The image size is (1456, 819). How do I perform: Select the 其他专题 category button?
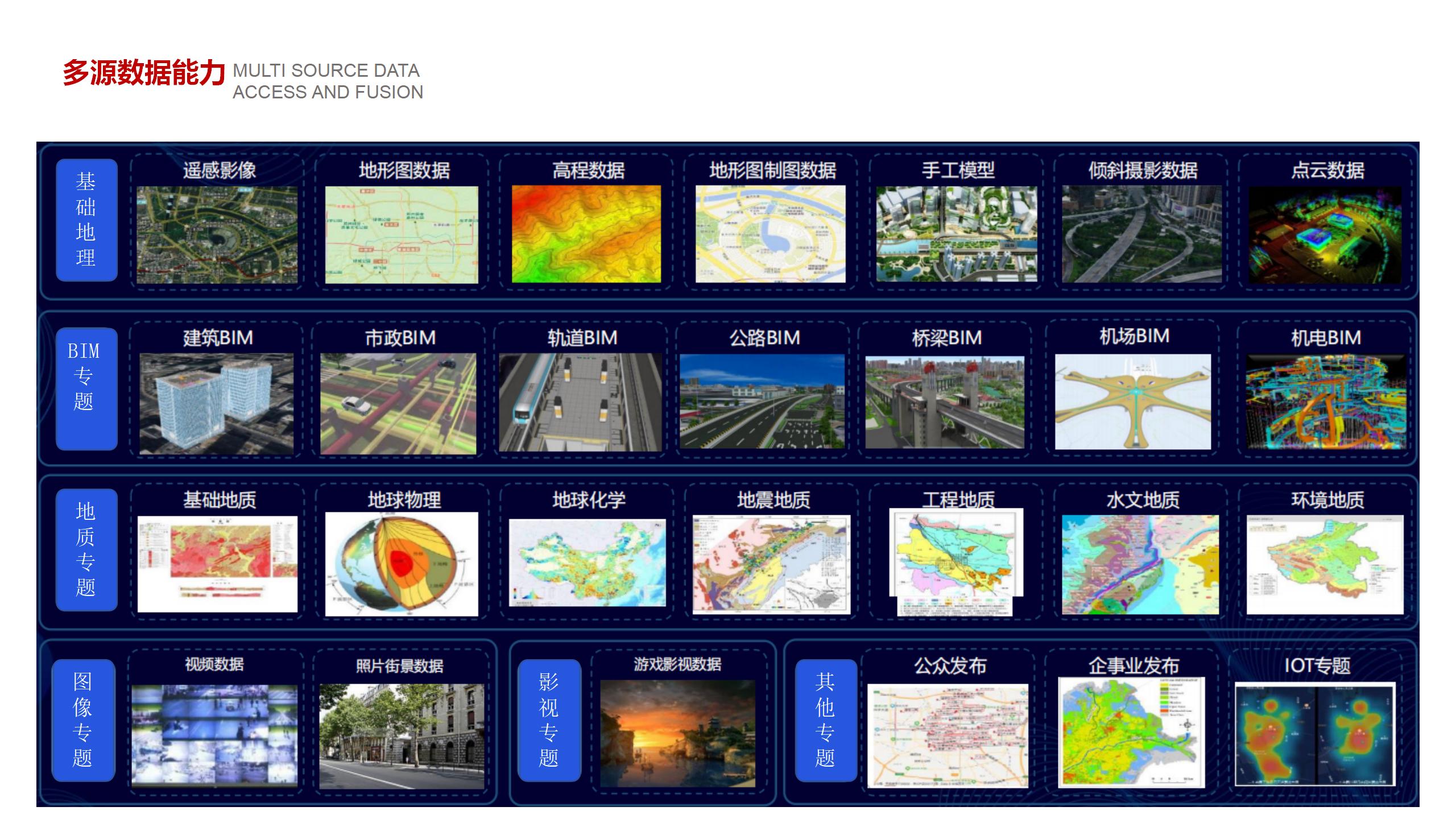825,719
